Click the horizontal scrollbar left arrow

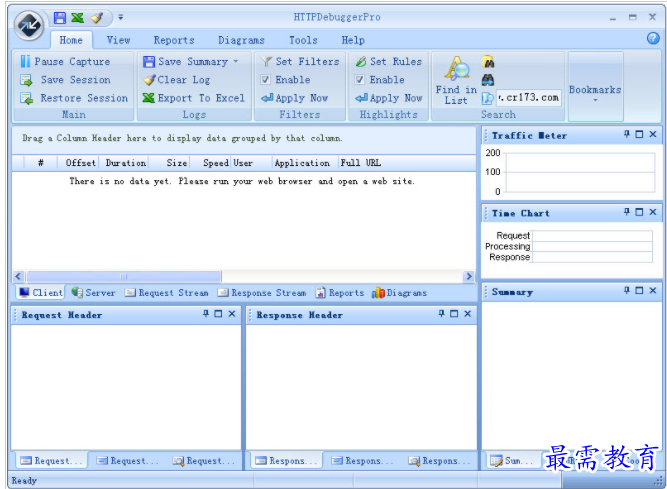point(18,276)
